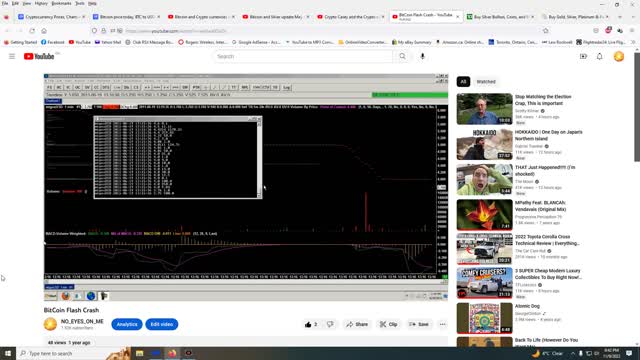Click the YouTube search magnifier button
The width and height of the screenshot is (640, 360).
(402, 56)
